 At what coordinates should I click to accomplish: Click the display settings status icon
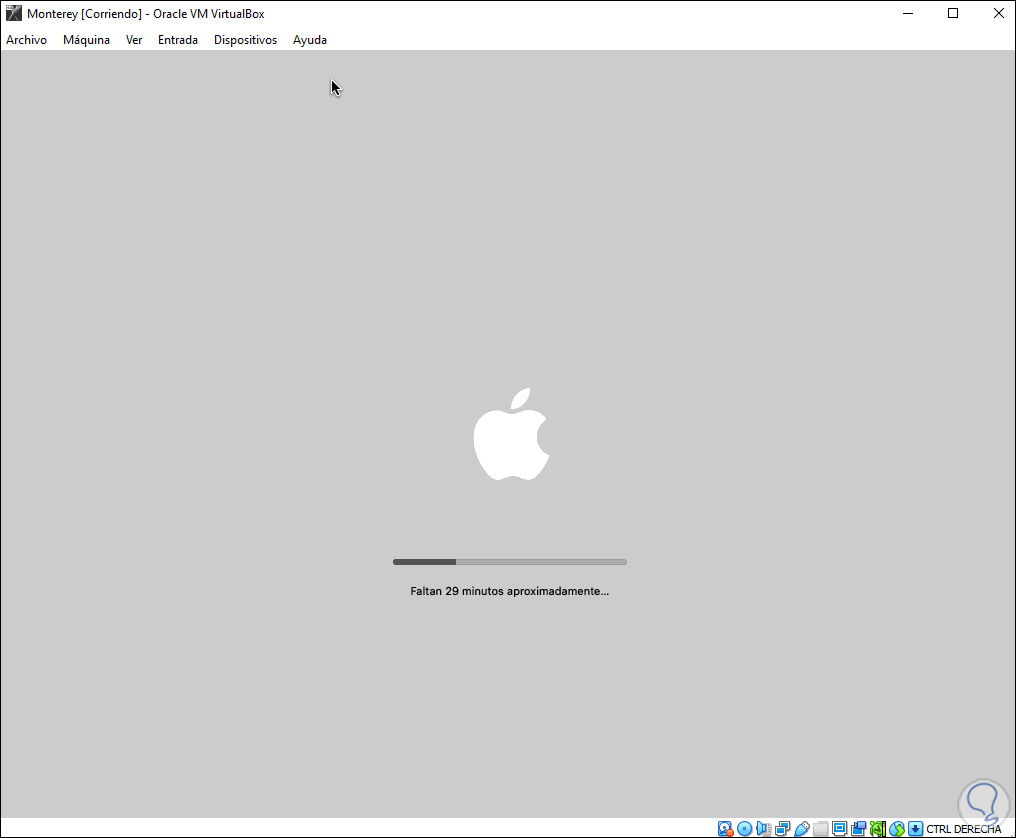tap(840, 828)
